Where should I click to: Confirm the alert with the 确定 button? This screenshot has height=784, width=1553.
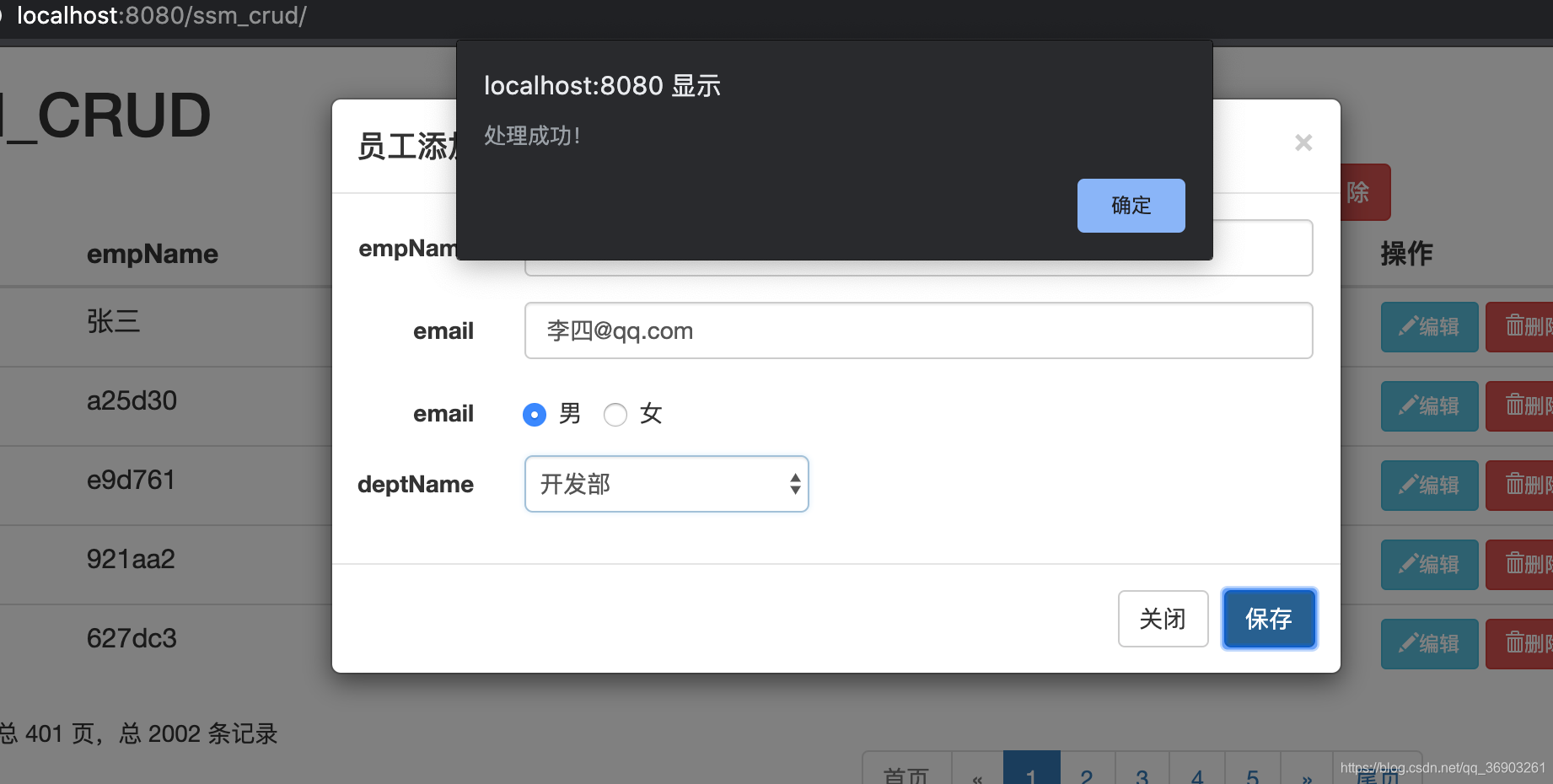pos(1131,206)
